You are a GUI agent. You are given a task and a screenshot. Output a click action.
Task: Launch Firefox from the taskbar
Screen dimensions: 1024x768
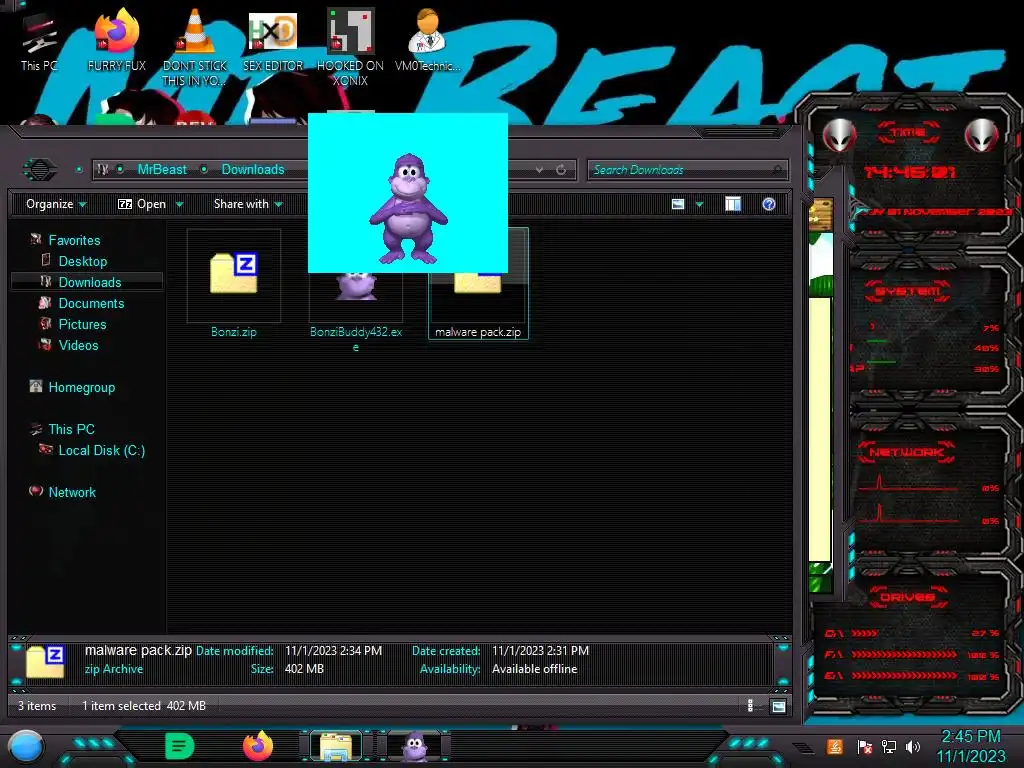point(258,746)
